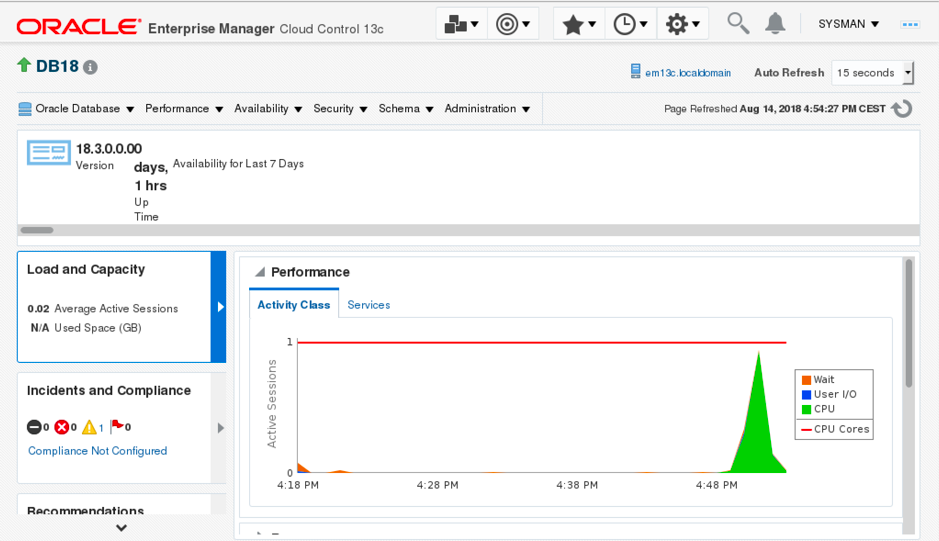Click the critical incidents red icon
Viewport: 939px width, 541px height.
pyautogui.click(x=62, y=427)
